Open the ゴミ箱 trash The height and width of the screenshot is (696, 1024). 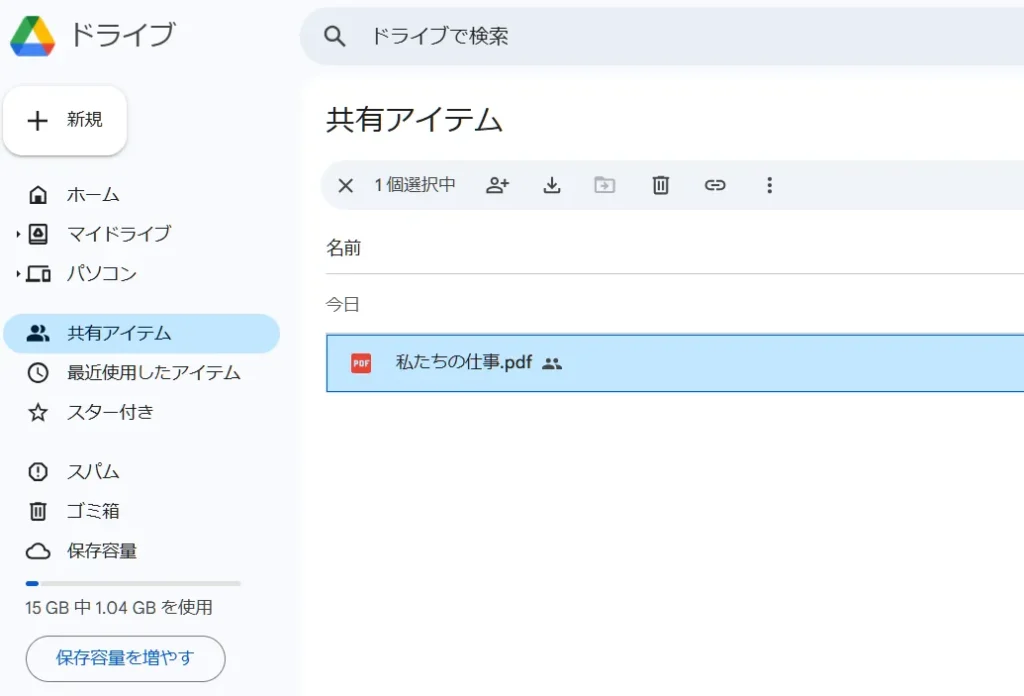93,511
